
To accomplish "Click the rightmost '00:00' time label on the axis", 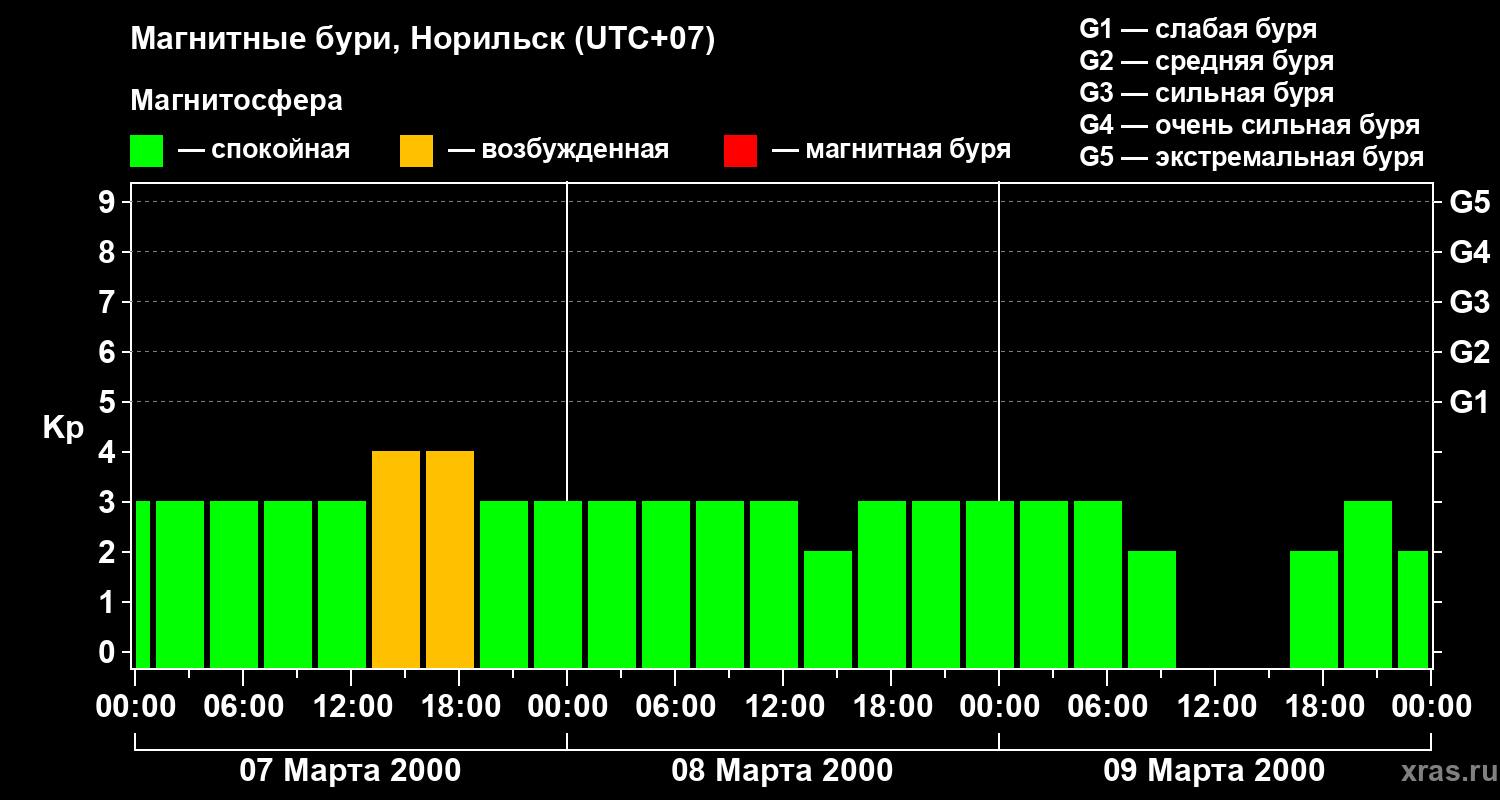I will (x=1430, y=707).
